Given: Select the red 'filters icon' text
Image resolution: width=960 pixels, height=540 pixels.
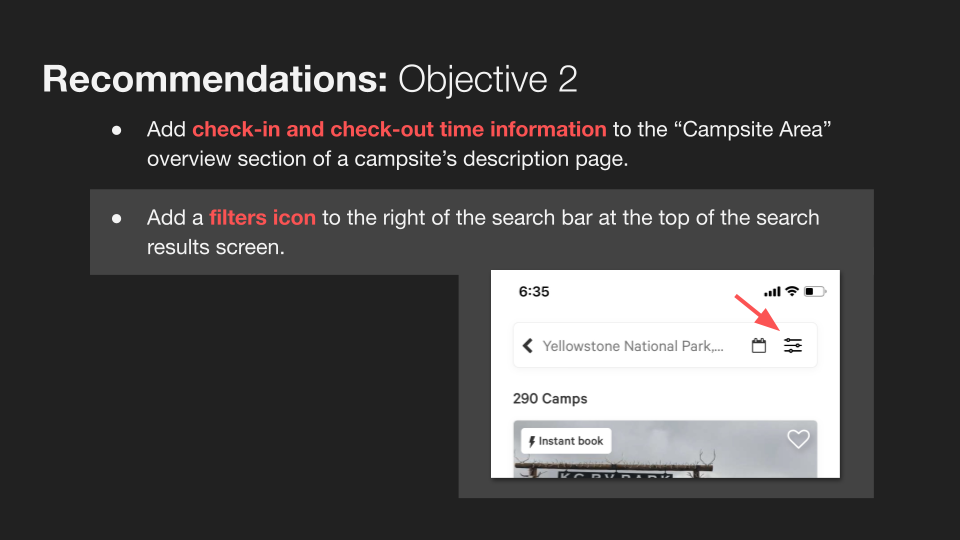Looking at the screenshot, I should pos(263,218).
